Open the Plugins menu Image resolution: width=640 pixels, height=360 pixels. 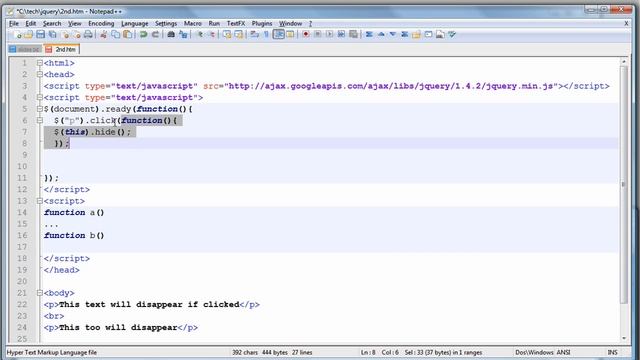(262, 24)
